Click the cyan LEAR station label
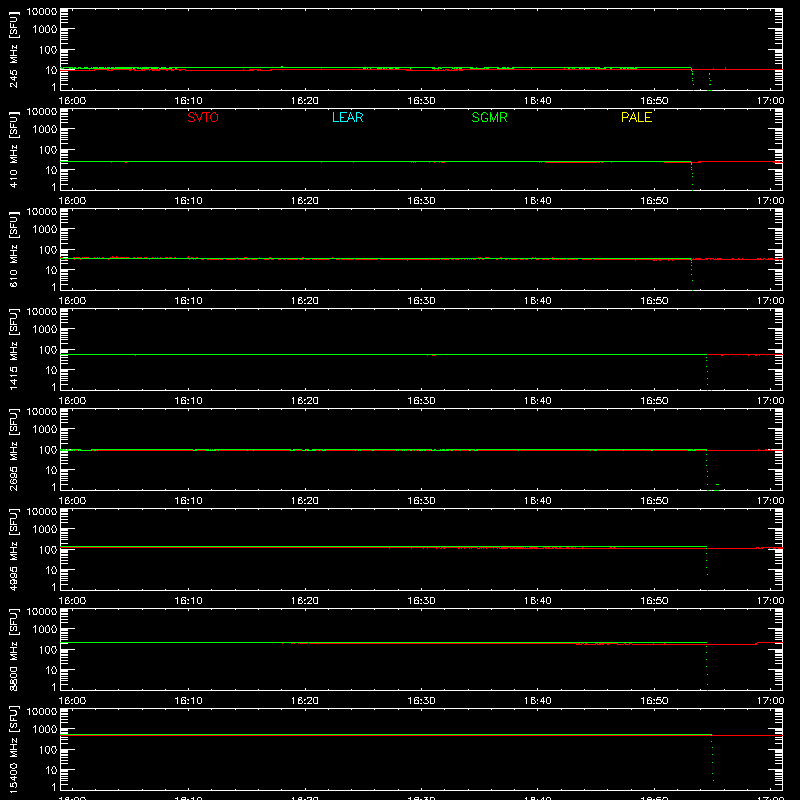 (x=347, y=117)
